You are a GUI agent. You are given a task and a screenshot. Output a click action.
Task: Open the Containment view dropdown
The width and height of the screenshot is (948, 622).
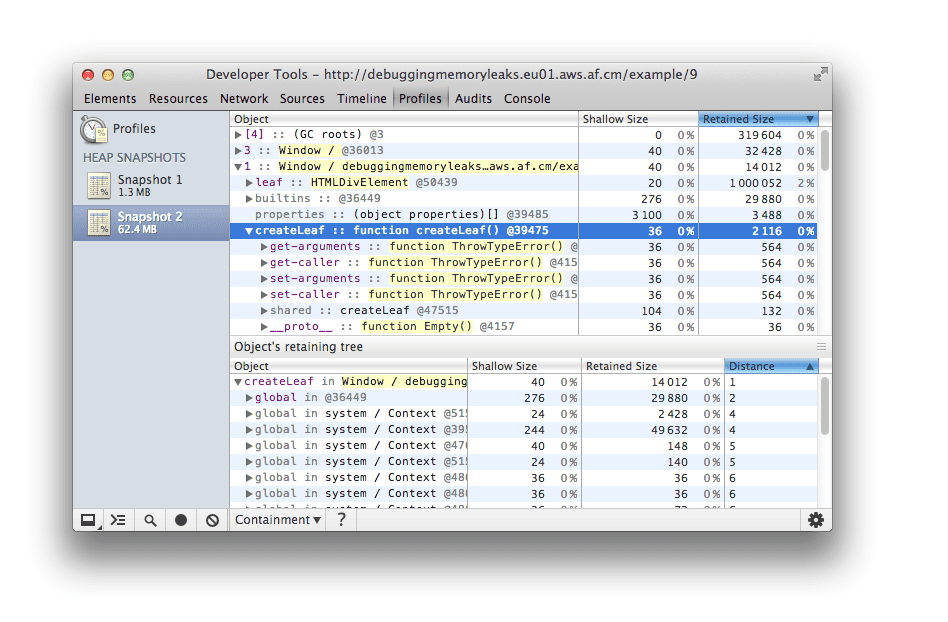click(278, 520)
